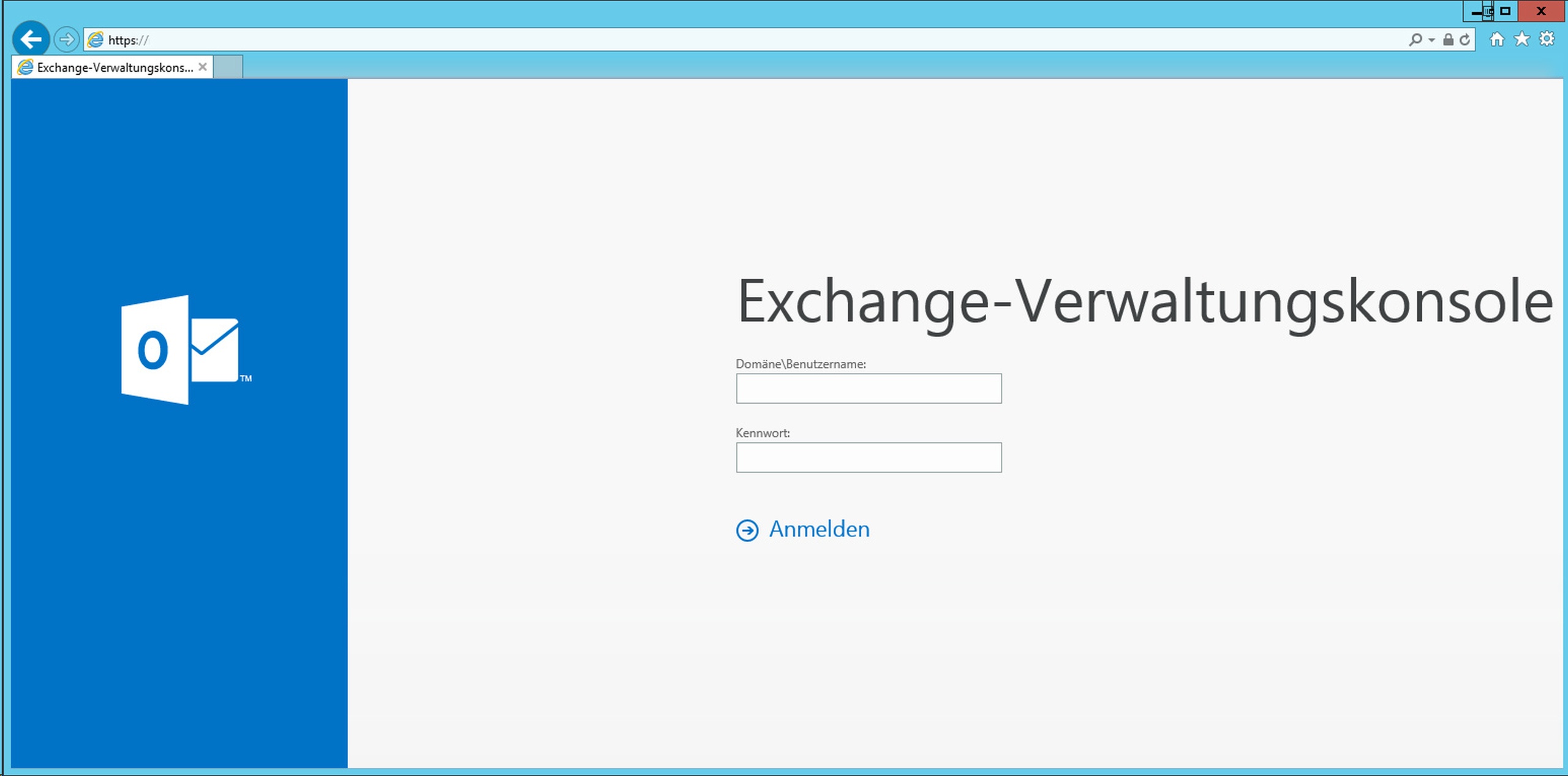Open the Tools gear menu
Screen dimensions: 1568x776
(1547, 40)
